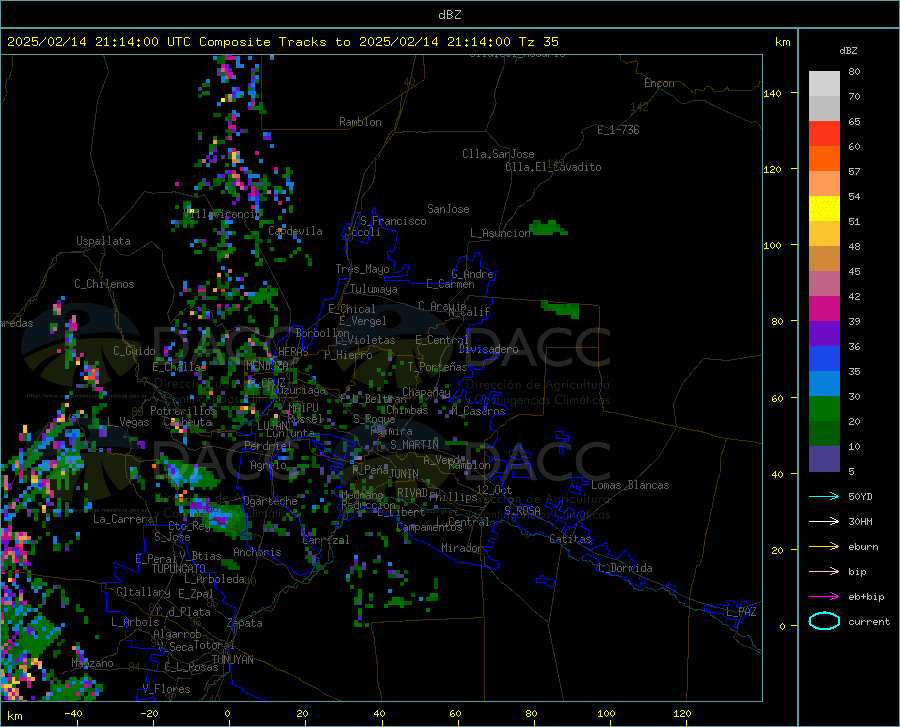Select the light gray 70-80 dBZ legend swatch
The height and width of the screenshot is (727, 900).
coord(824,84)
